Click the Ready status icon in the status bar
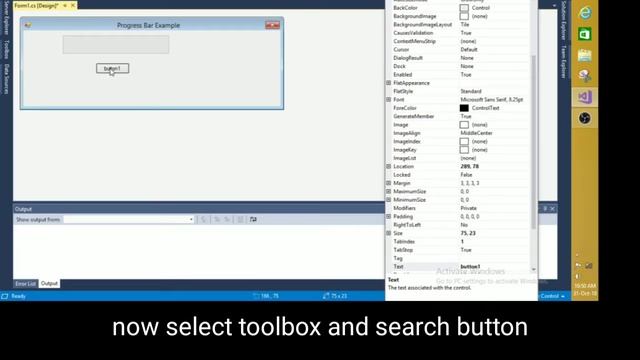 pos(5,296)
